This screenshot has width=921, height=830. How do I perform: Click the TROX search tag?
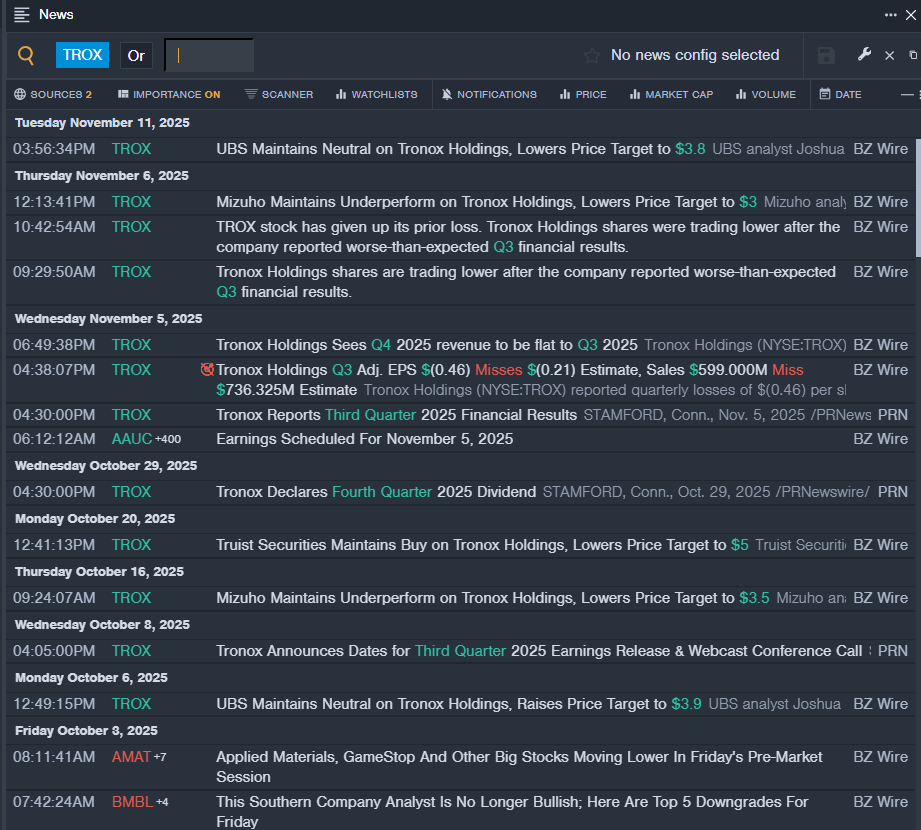point(82,56)
